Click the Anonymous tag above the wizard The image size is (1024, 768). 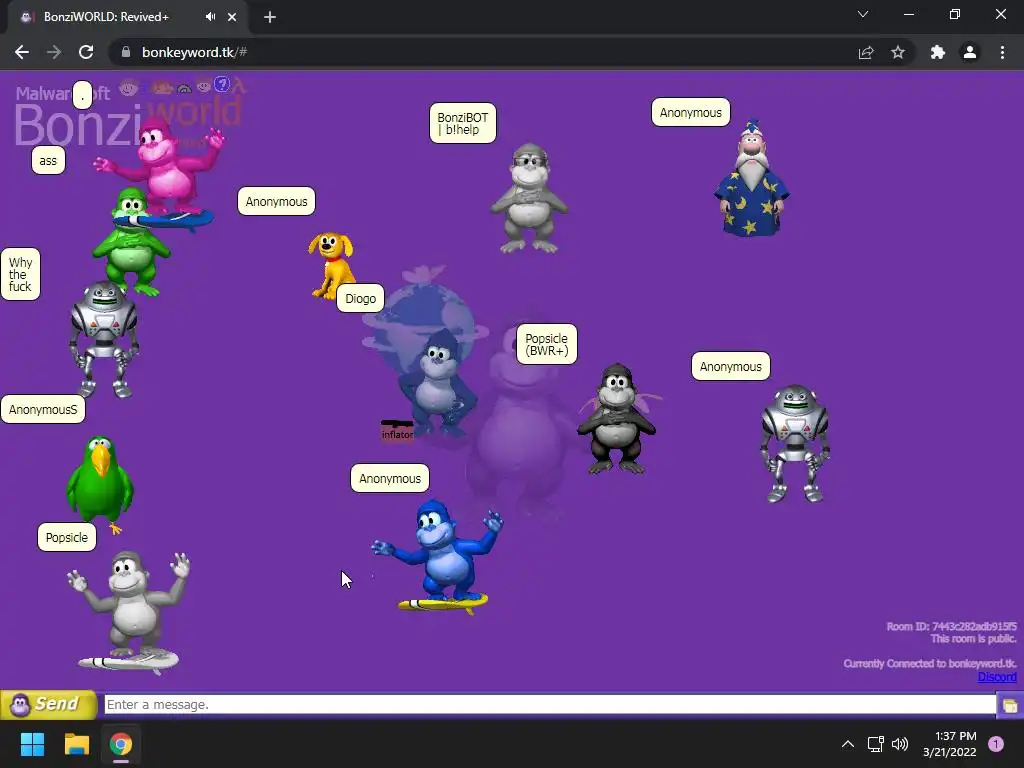(x=690, y=112)
